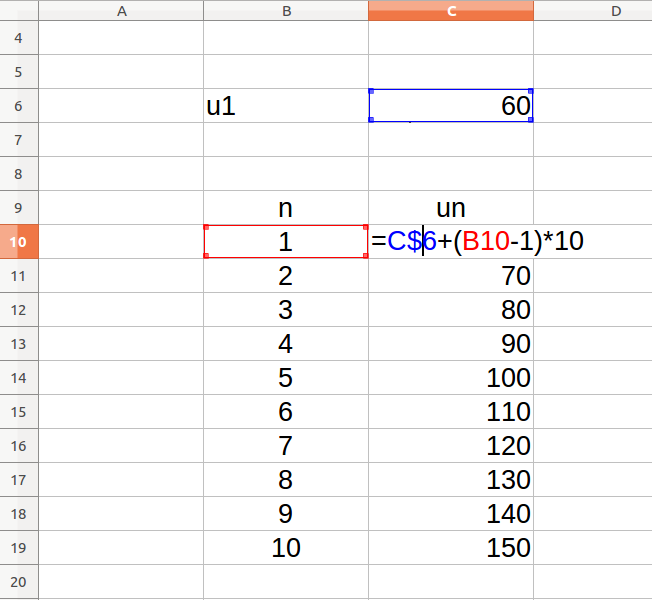Select column B header
The width and height of the screenshot is (652, 600).
[x=286, y=11]
